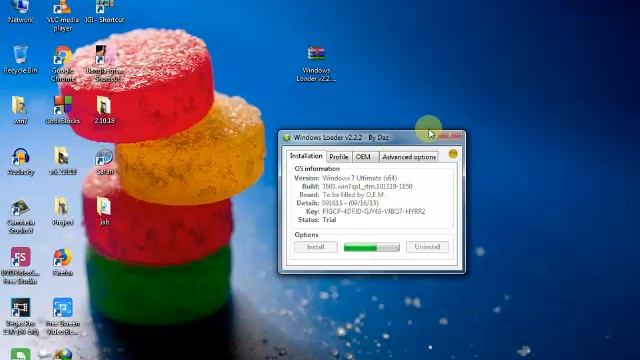Launch the Audacity shortcut
Image resolution: width=640 pixels, height=360 pixels.
point(20,161)
